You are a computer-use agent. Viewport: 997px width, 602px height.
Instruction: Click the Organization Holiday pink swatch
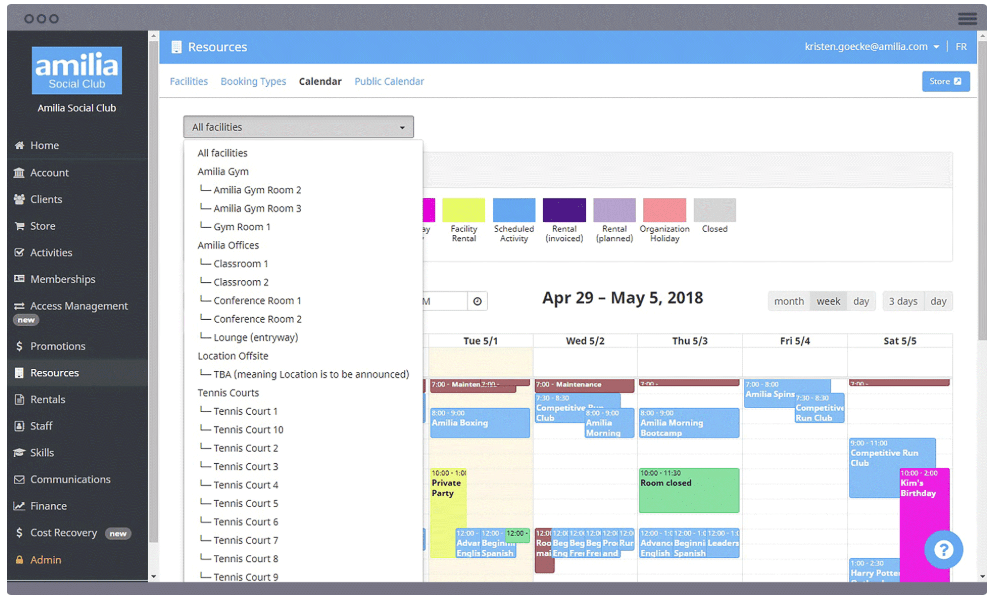tap(664, 210)
